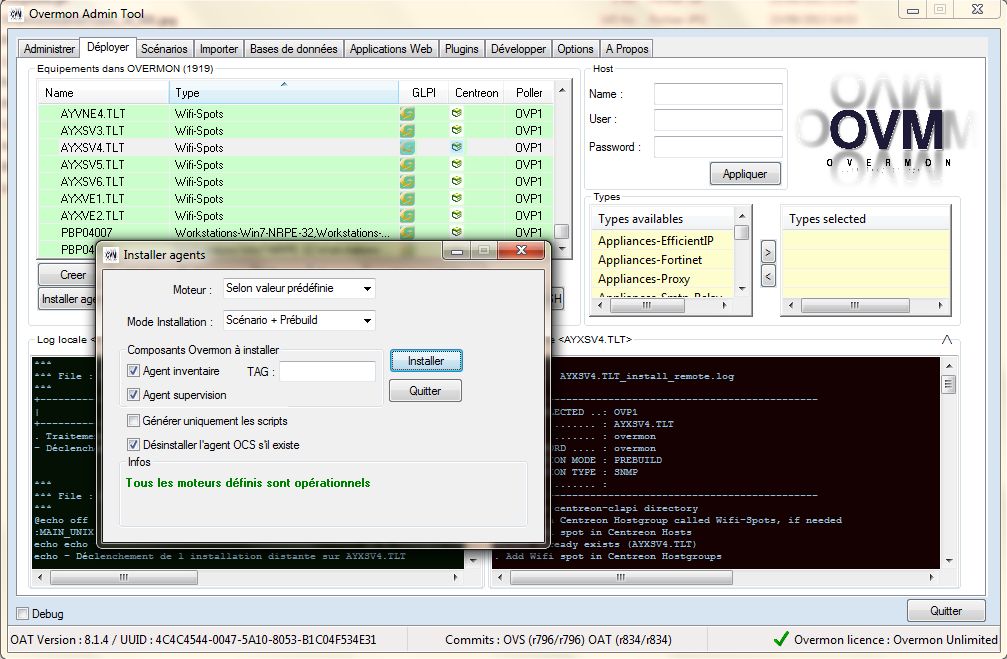1007x659 pixels.
Task: Open the Options tab
Action: coord(575,49)
